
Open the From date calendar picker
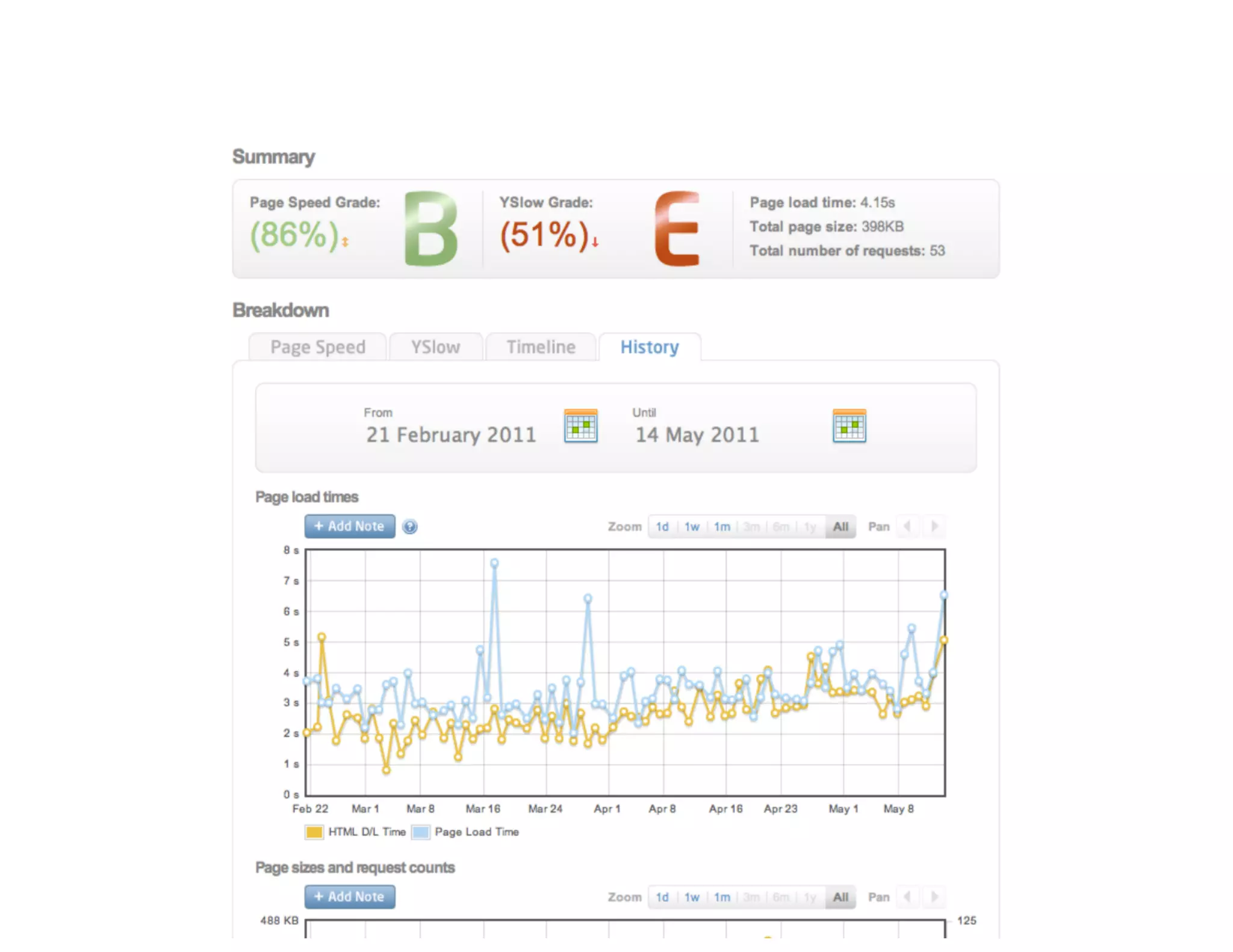click(x=580, y=426)
